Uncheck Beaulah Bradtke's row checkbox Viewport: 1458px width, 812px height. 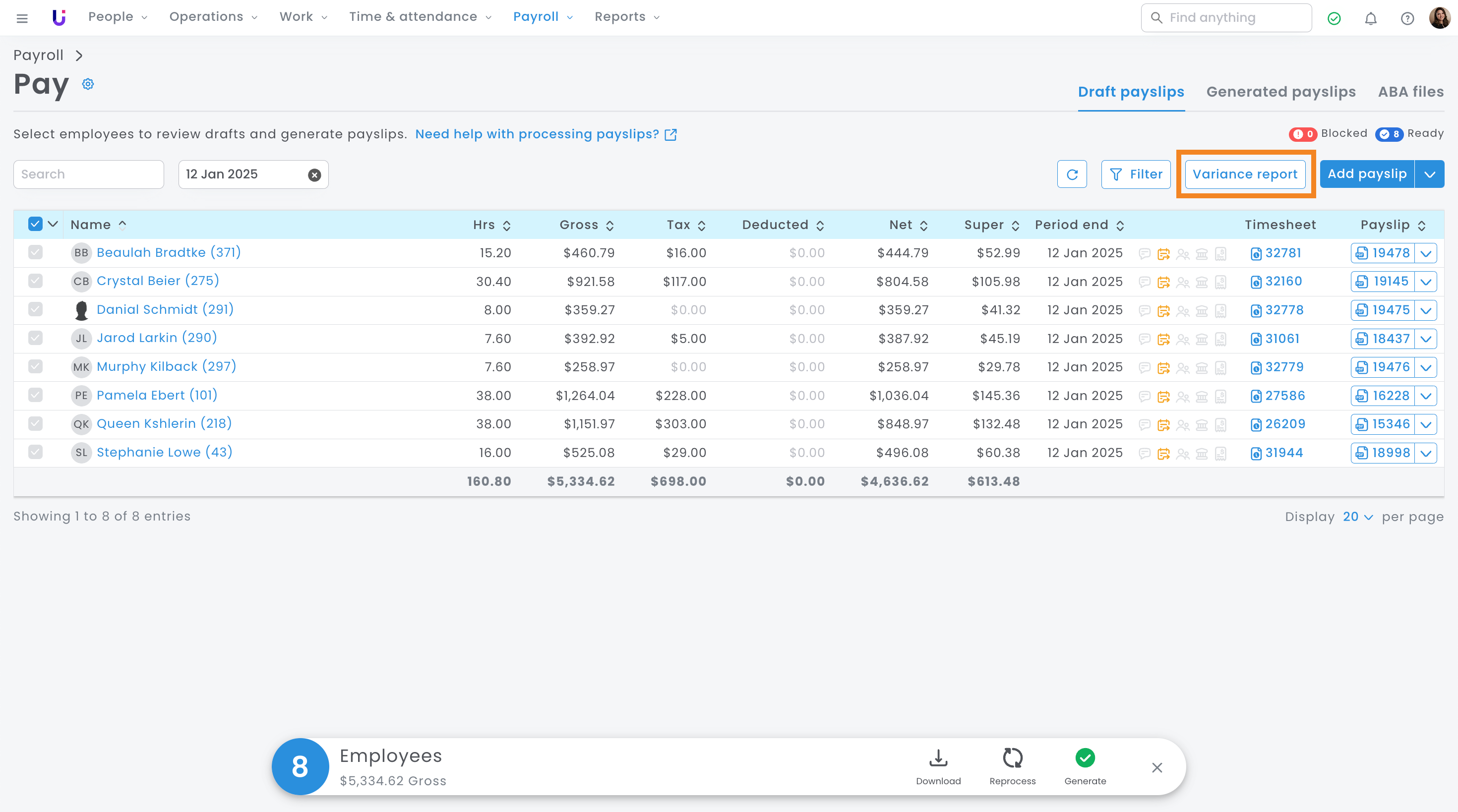click(35, 252)
